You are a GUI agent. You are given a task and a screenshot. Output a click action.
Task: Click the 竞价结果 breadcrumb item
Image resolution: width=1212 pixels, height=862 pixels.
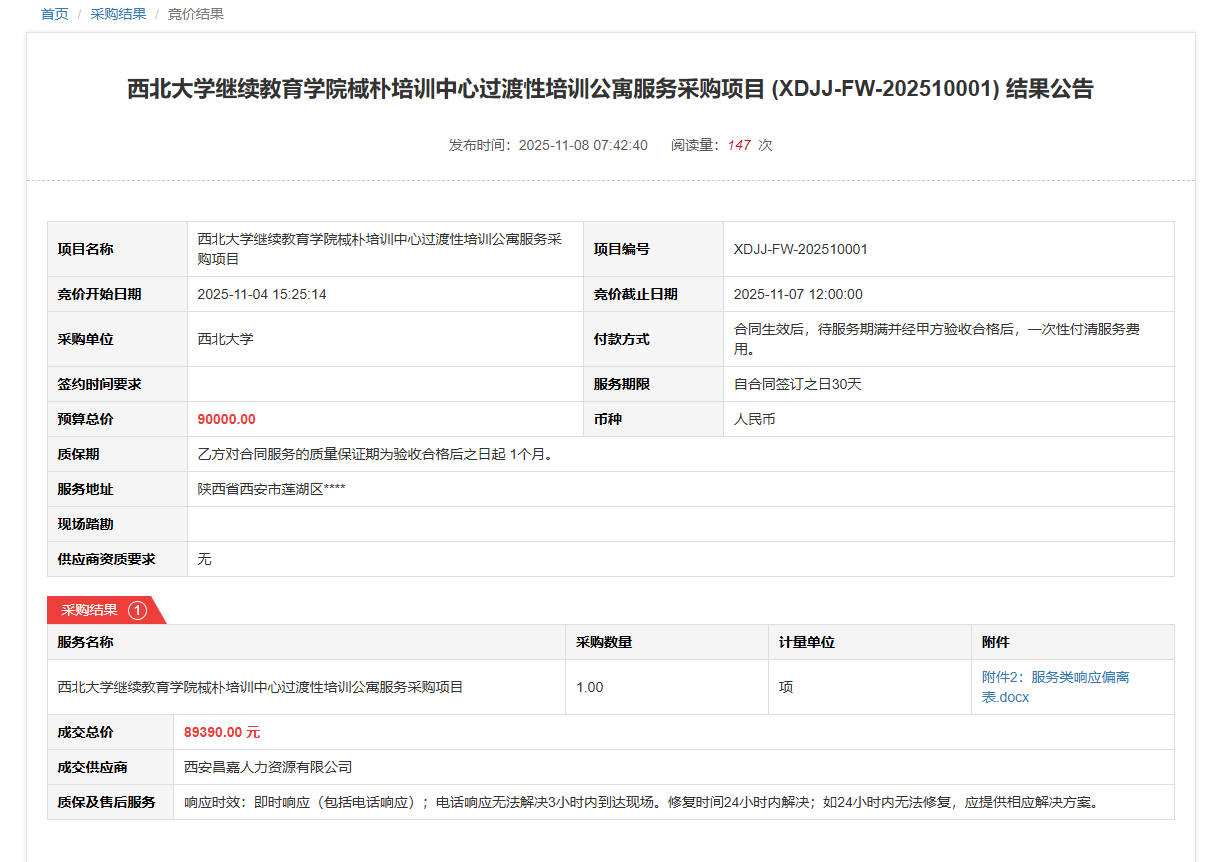(195, 14)
